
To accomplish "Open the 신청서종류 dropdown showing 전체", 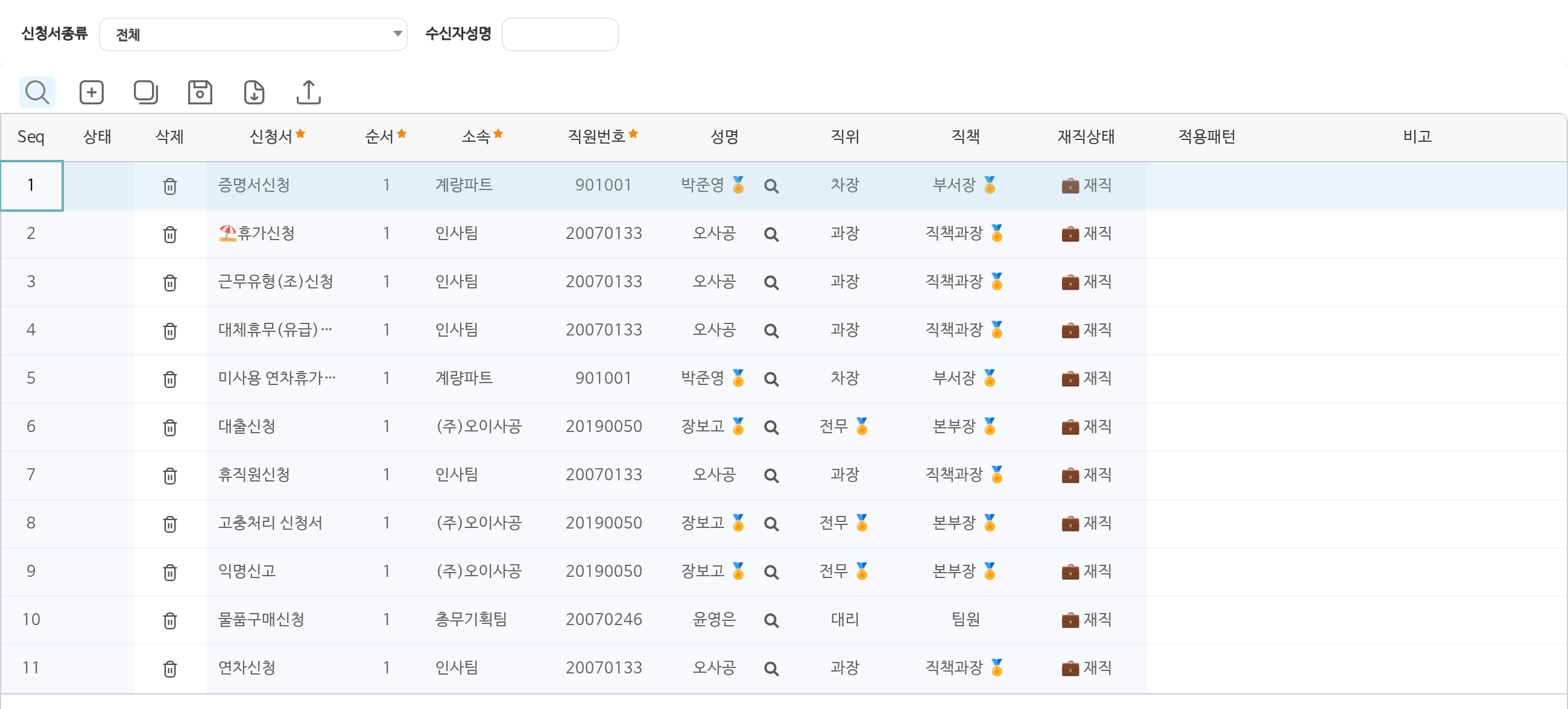I will click(253, 34).
